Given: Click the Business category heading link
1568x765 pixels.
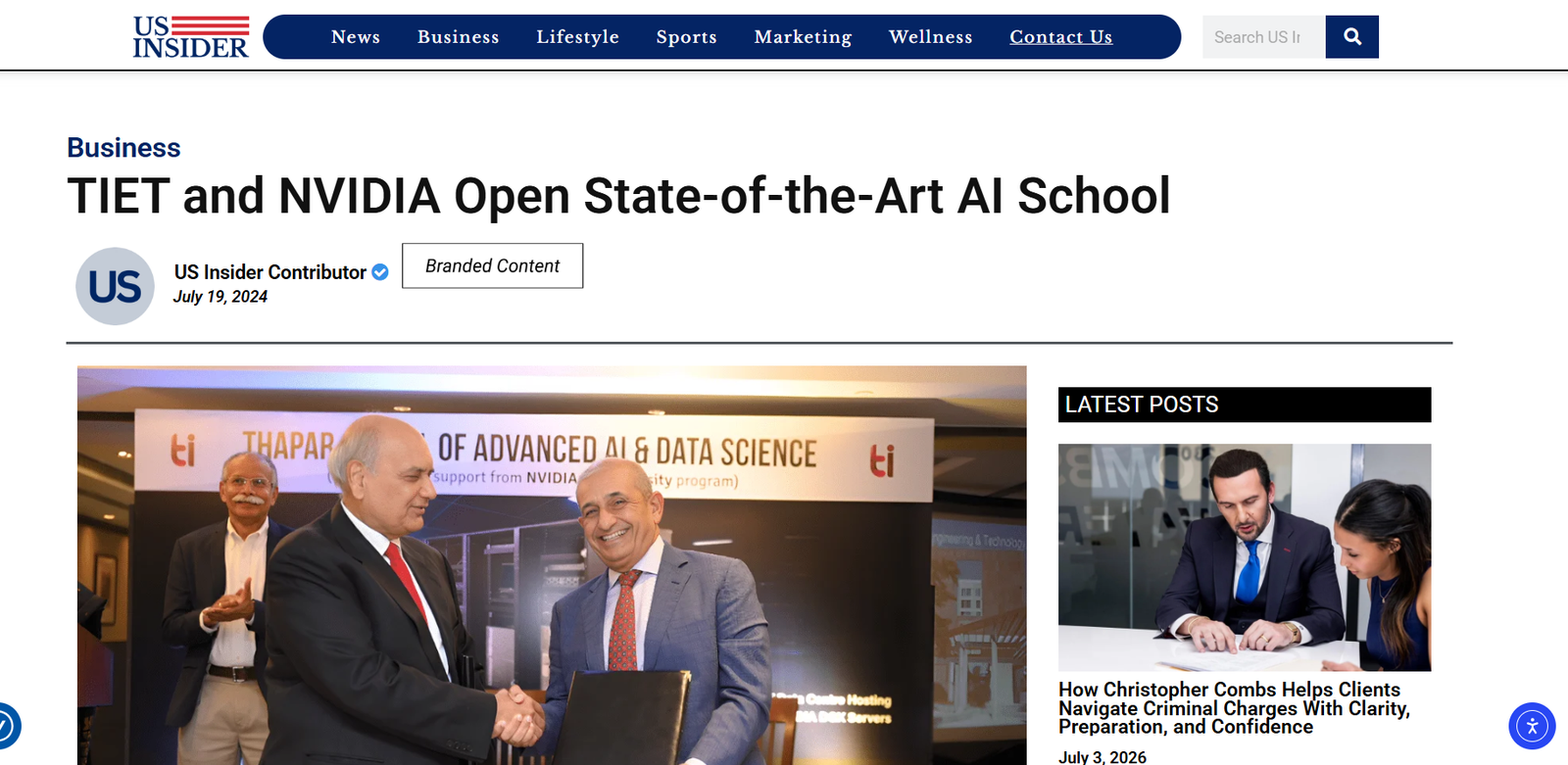Looking at the screenshot, I should 123,148.
